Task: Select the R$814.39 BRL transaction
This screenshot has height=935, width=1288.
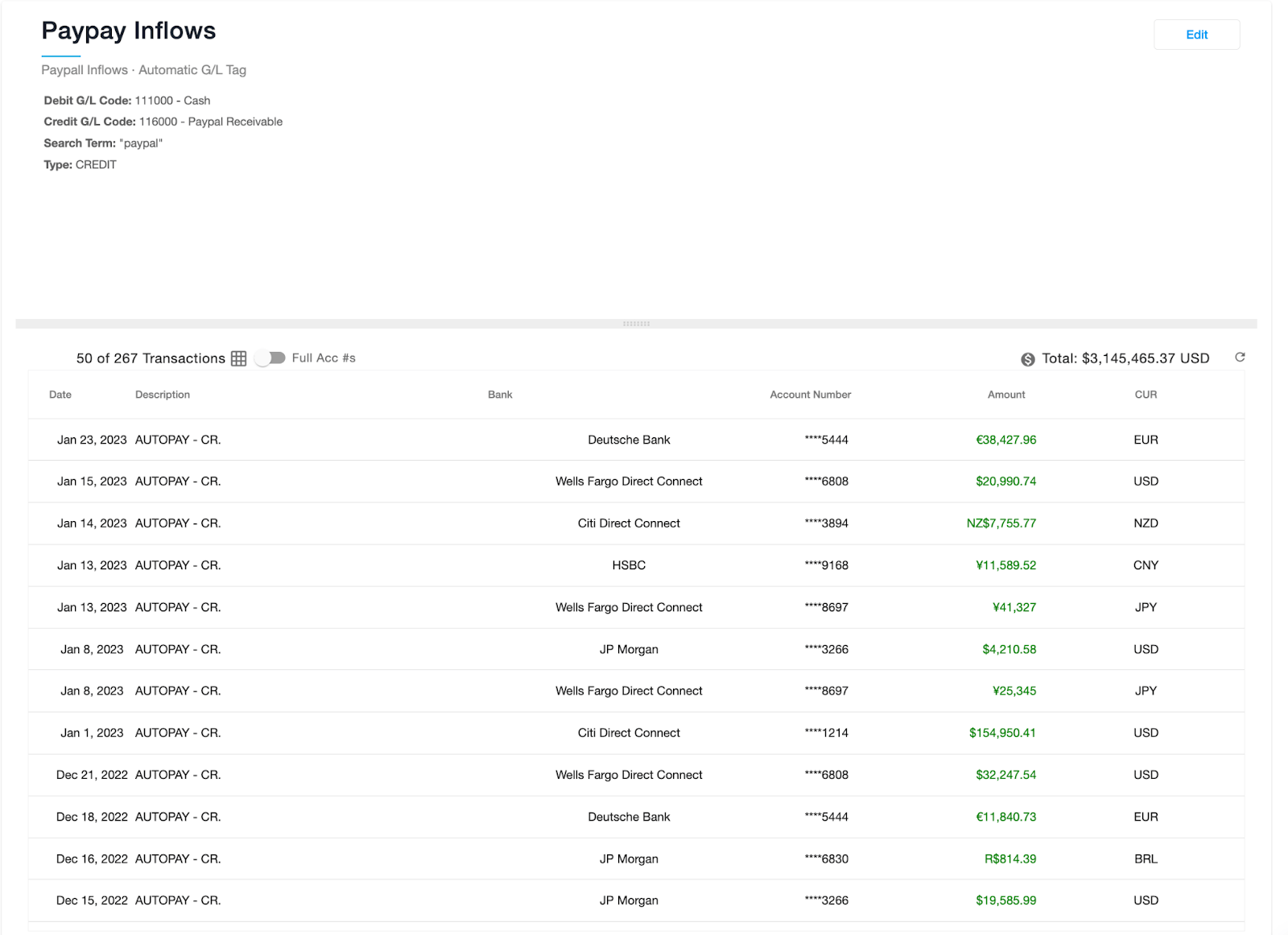Action: coord(629,858)
